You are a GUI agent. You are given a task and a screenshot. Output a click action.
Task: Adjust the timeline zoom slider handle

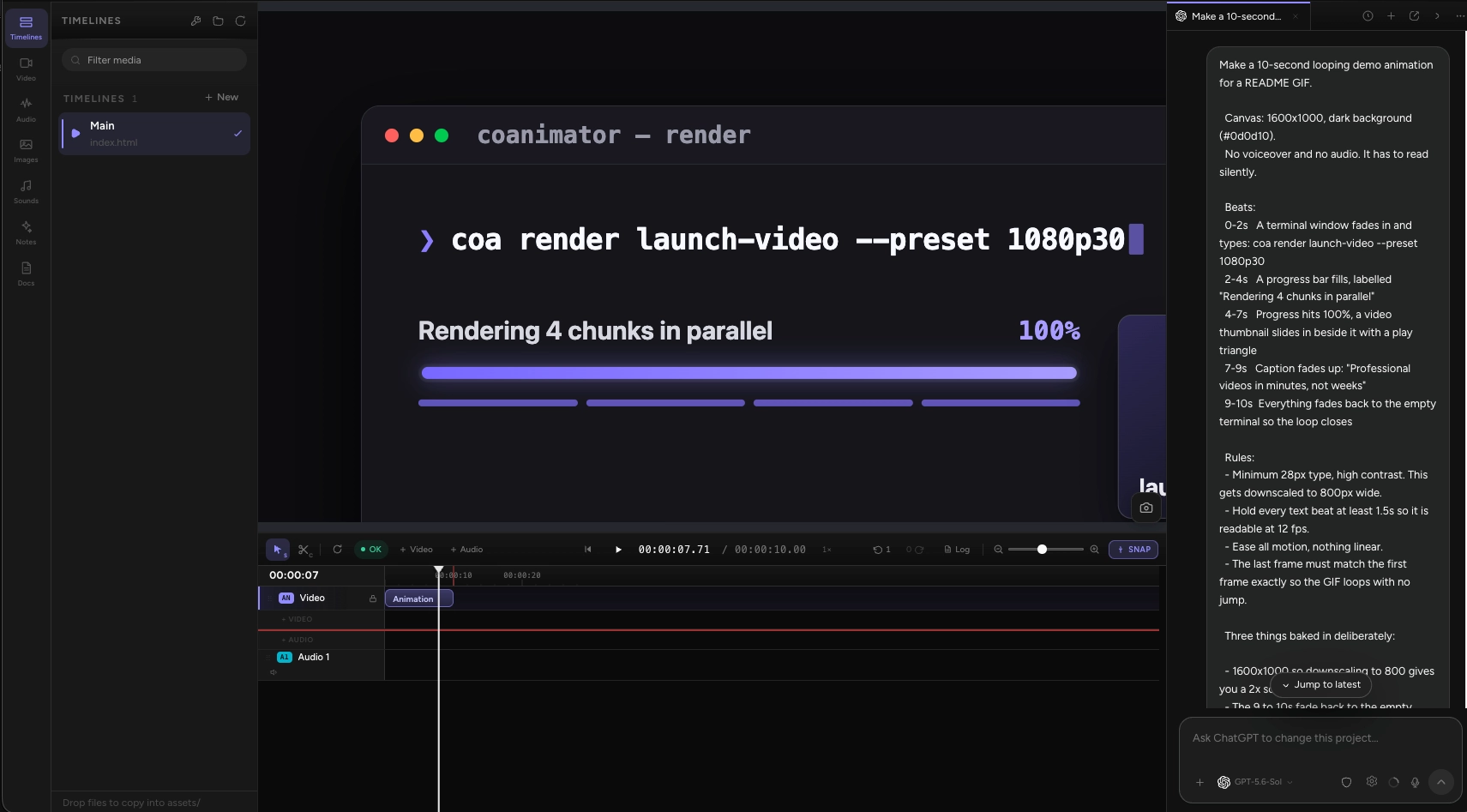(x=1042, y=550)
